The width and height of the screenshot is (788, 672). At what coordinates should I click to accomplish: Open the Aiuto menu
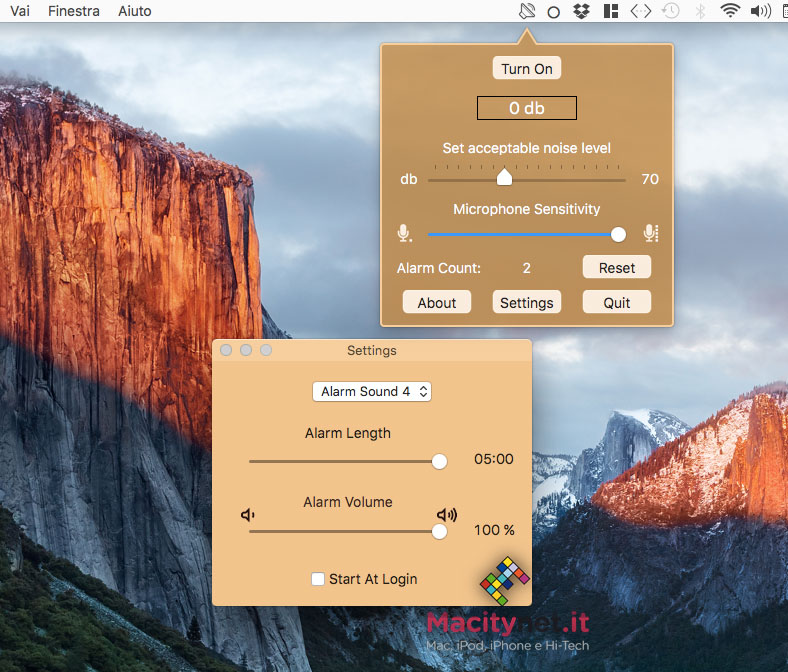click(x=135, y=11)
